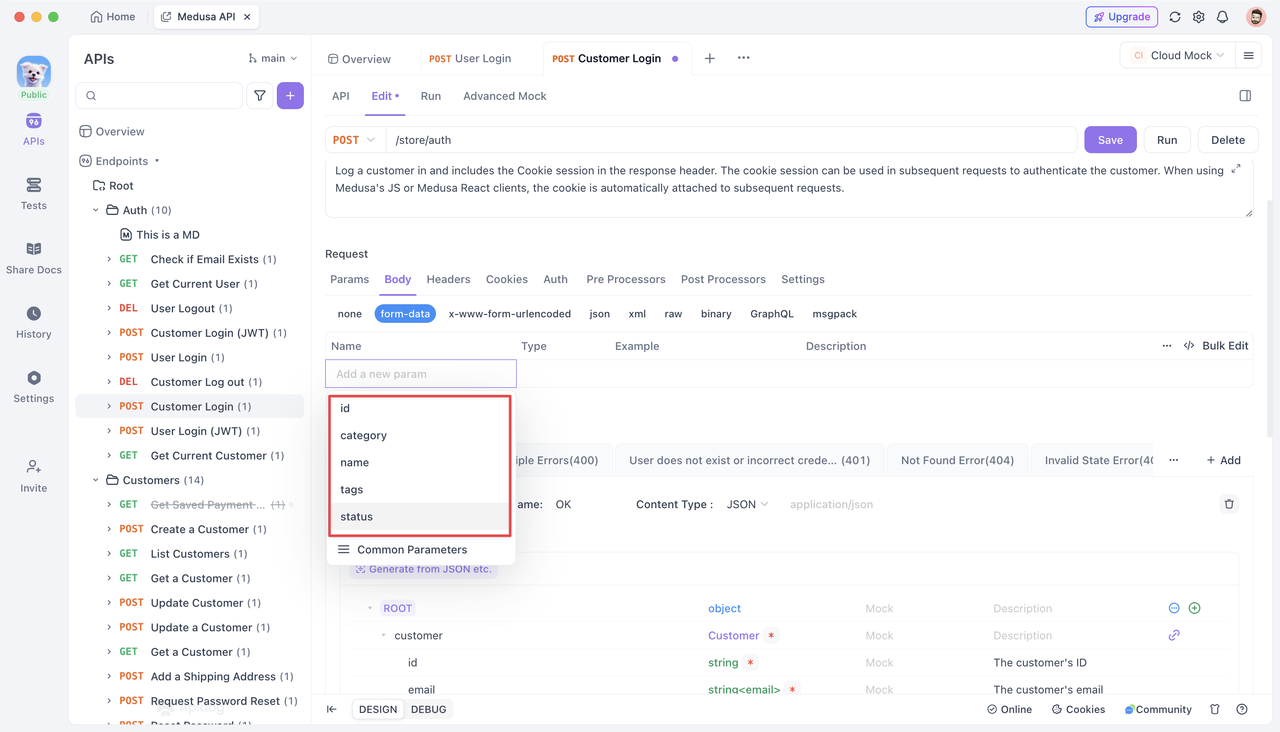
Task: Open Settings from the left sidebar
Action: click(33, 386)
